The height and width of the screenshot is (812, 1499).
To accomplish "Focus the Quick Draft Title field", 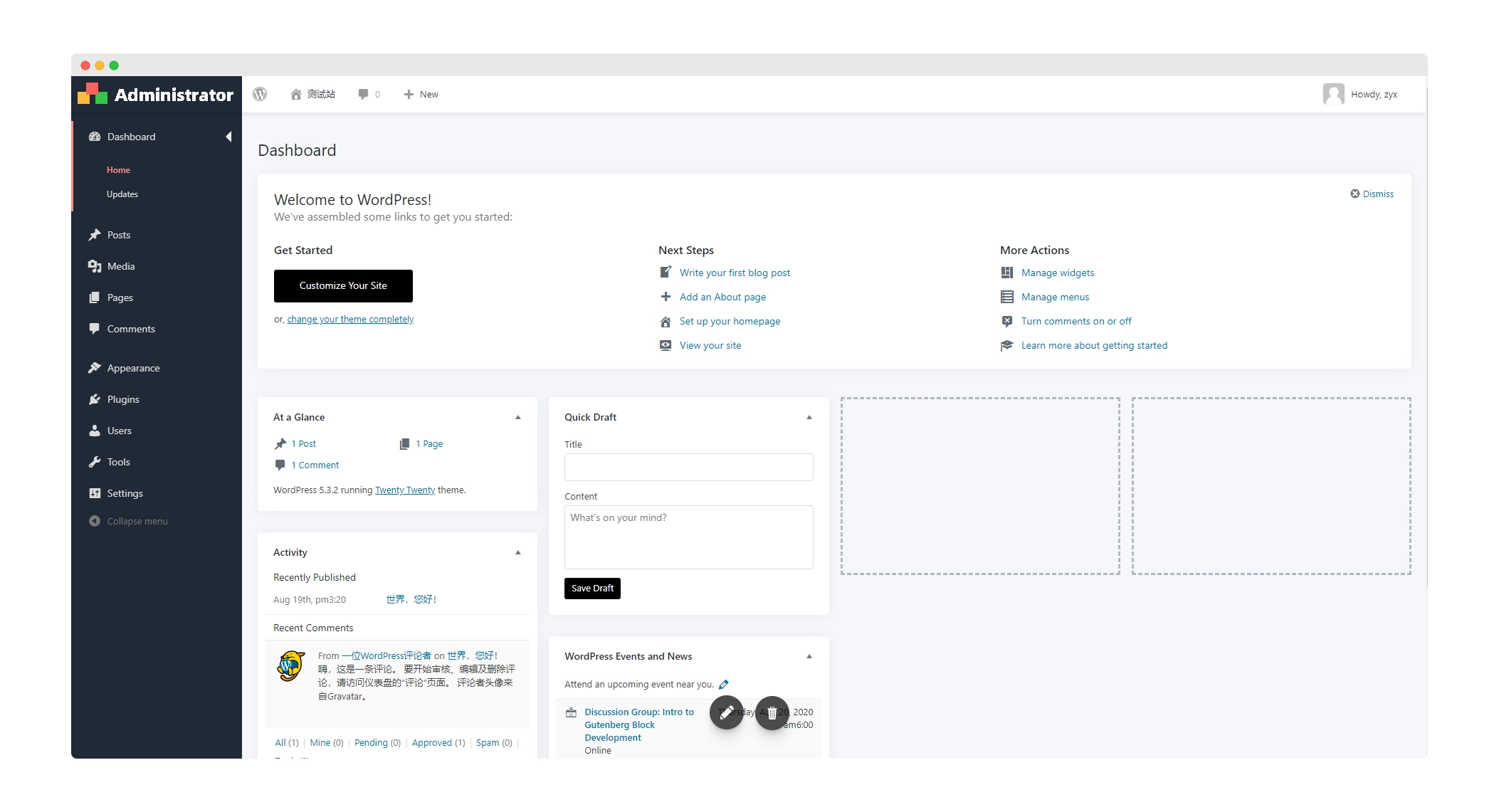I will pos(689,468).
